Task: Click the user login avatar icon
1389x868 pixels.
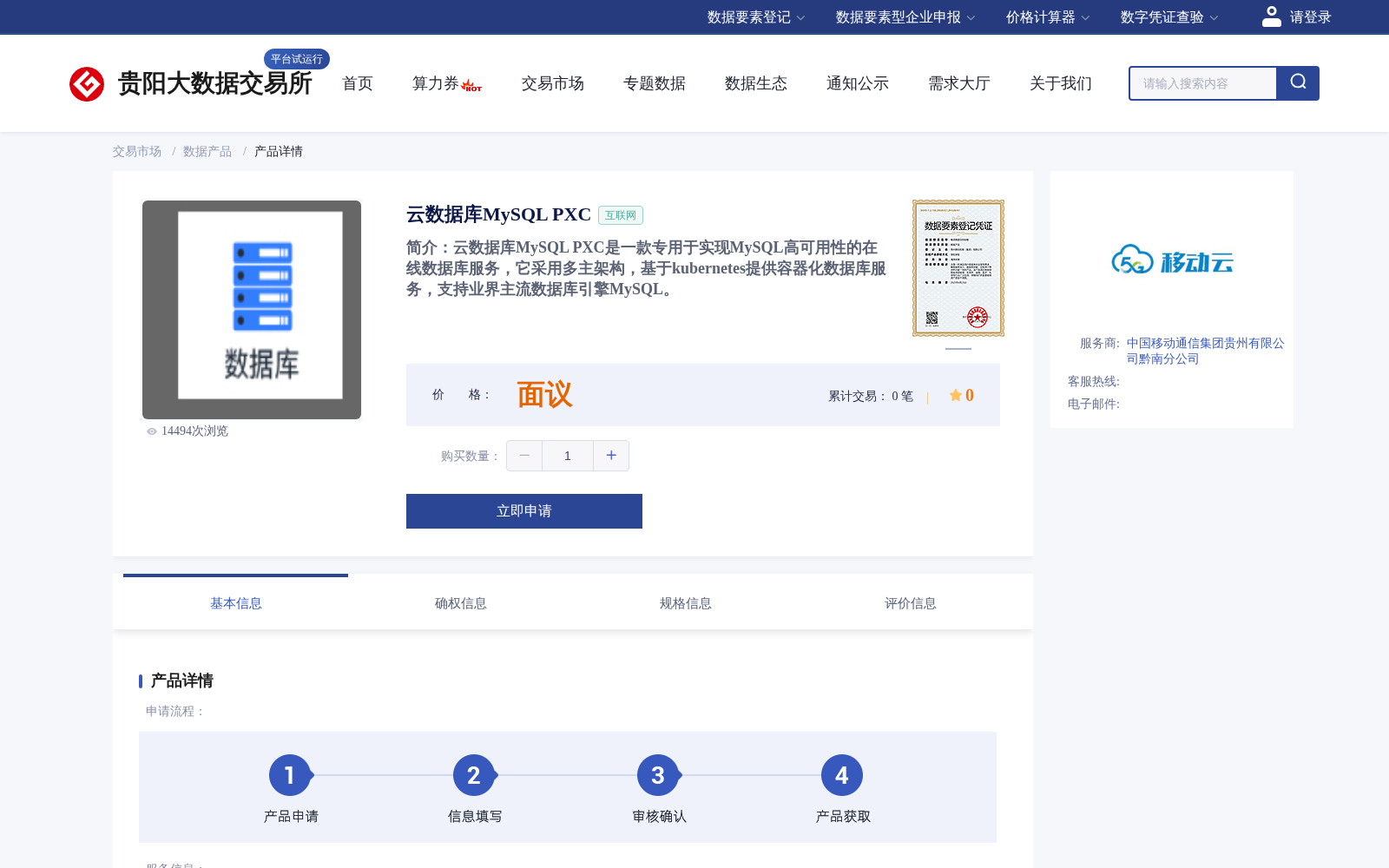Action: click(1271, 16)
